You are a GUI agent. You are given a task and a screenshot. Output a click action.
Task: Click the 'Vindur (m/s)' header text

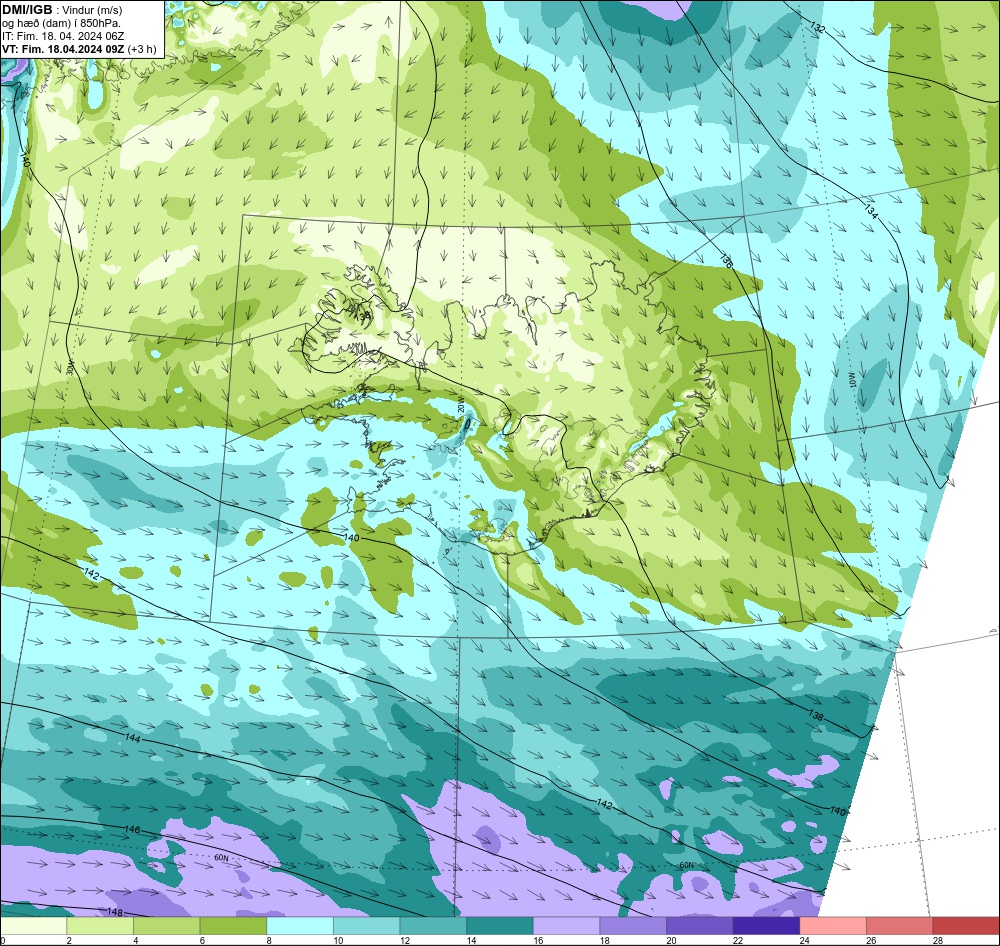point(92,10)
